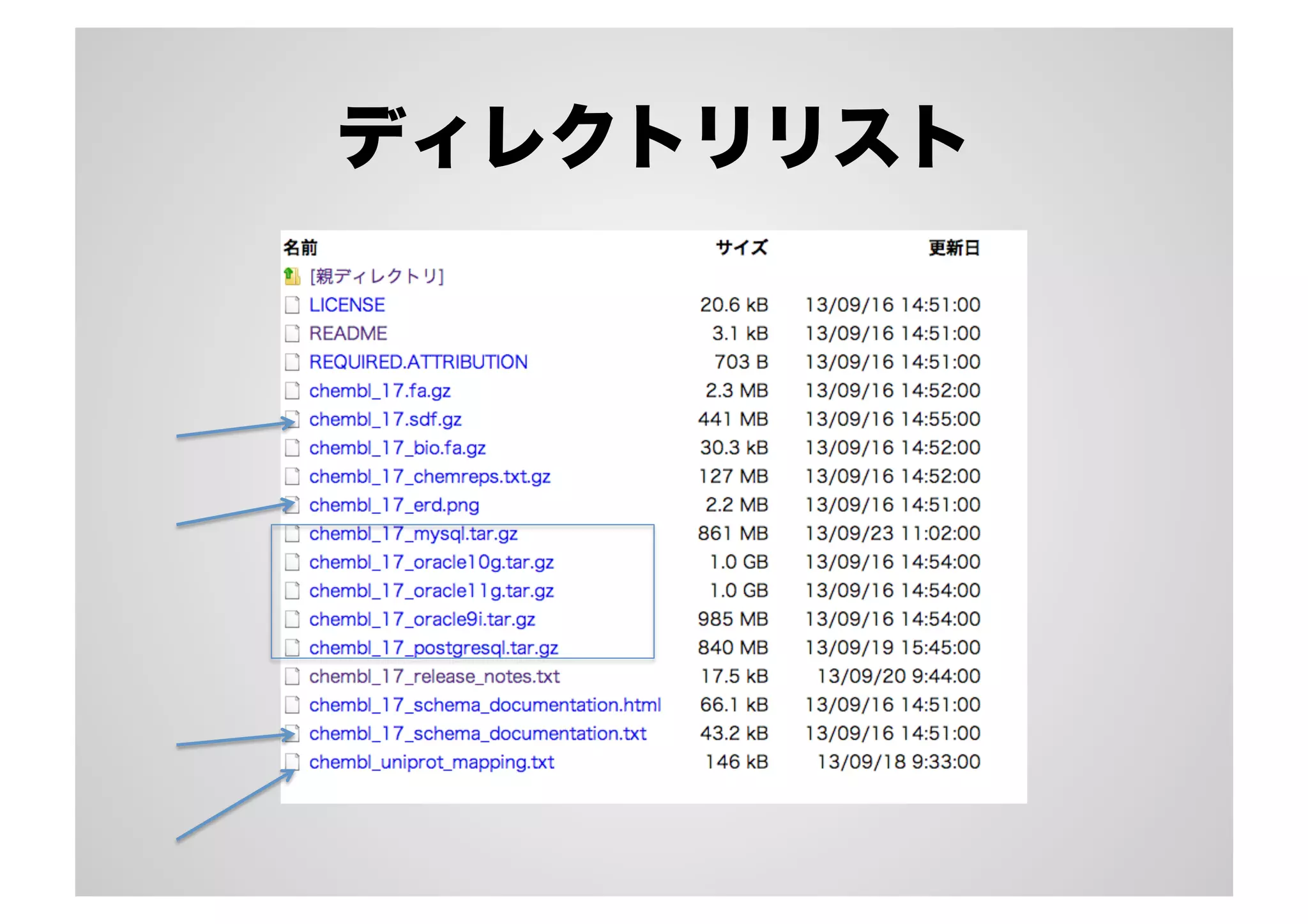Click the slide title ディレクトリリスト
Screen dimensions: 1308x924
653,137
